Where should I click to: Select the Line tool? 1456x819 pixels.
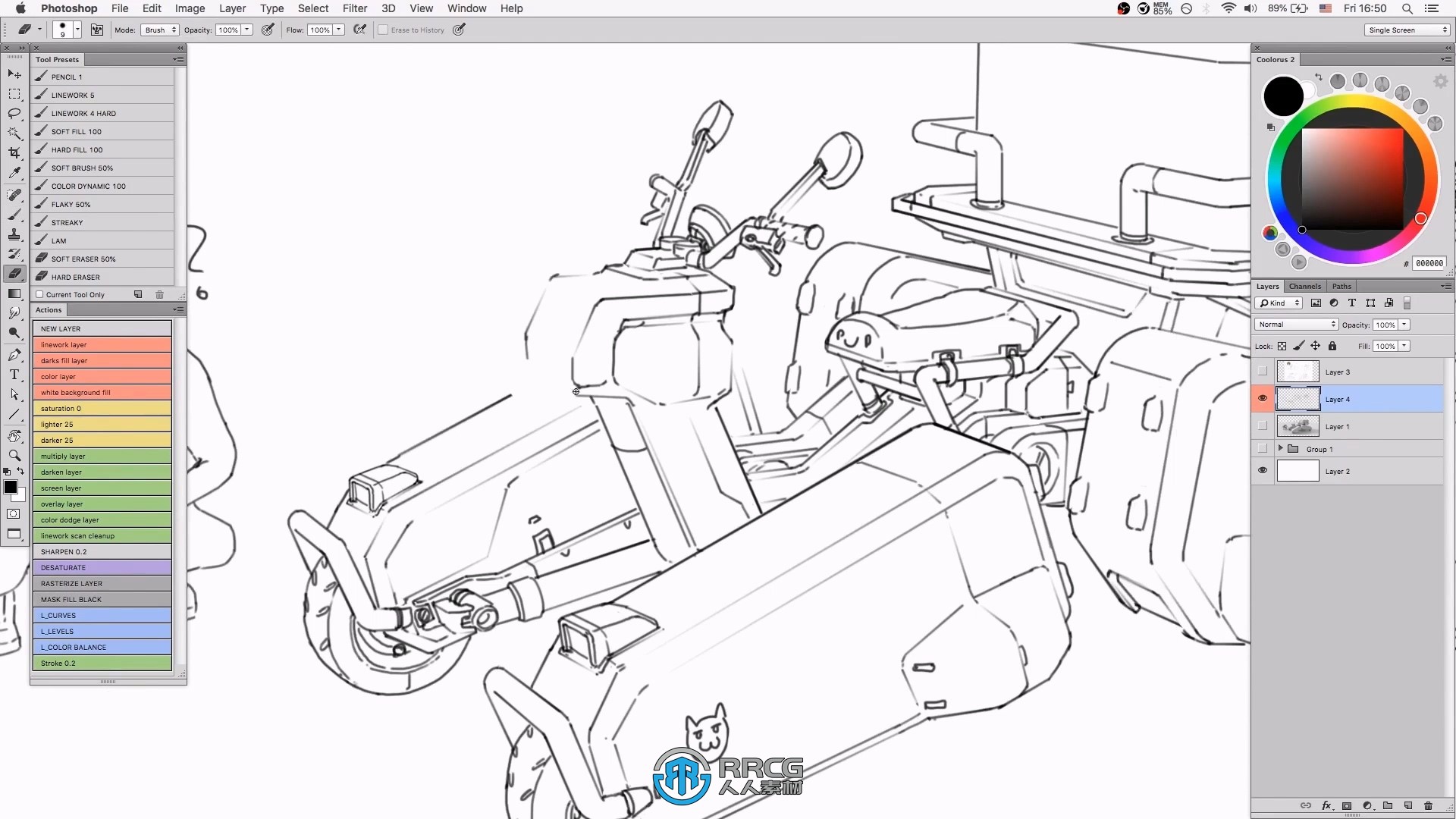click(14, 414)
